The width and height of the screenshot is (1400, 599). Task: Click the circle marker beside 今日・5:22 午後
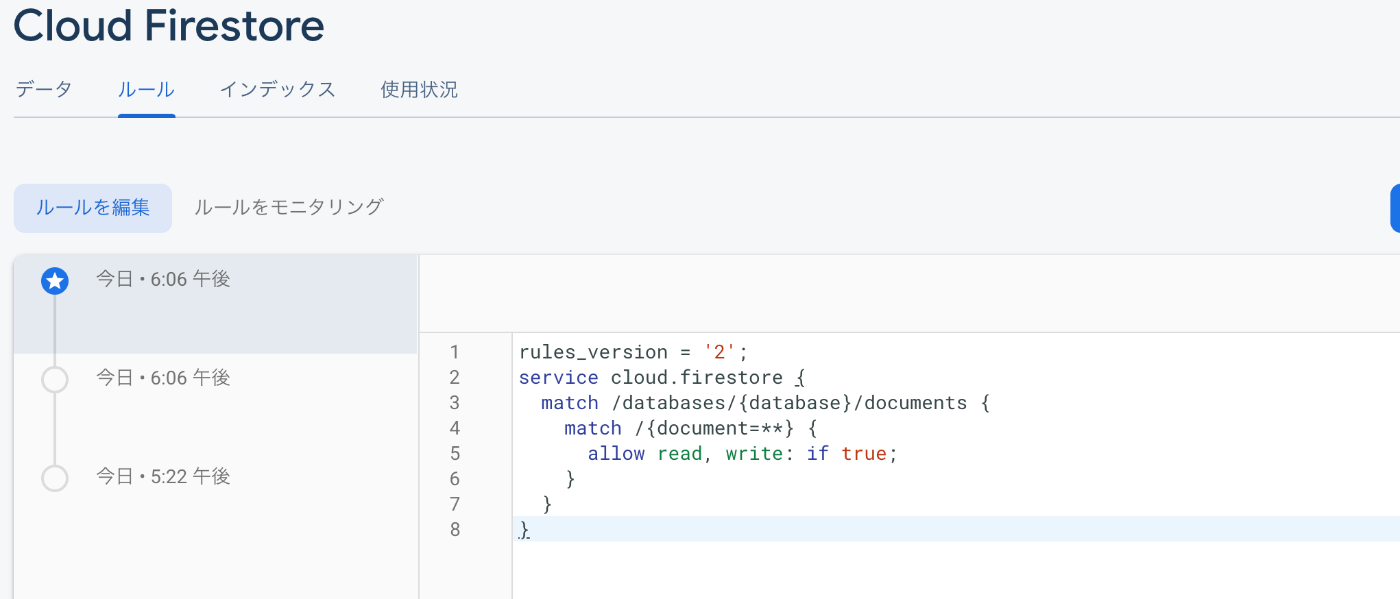[x=55, y=478]
